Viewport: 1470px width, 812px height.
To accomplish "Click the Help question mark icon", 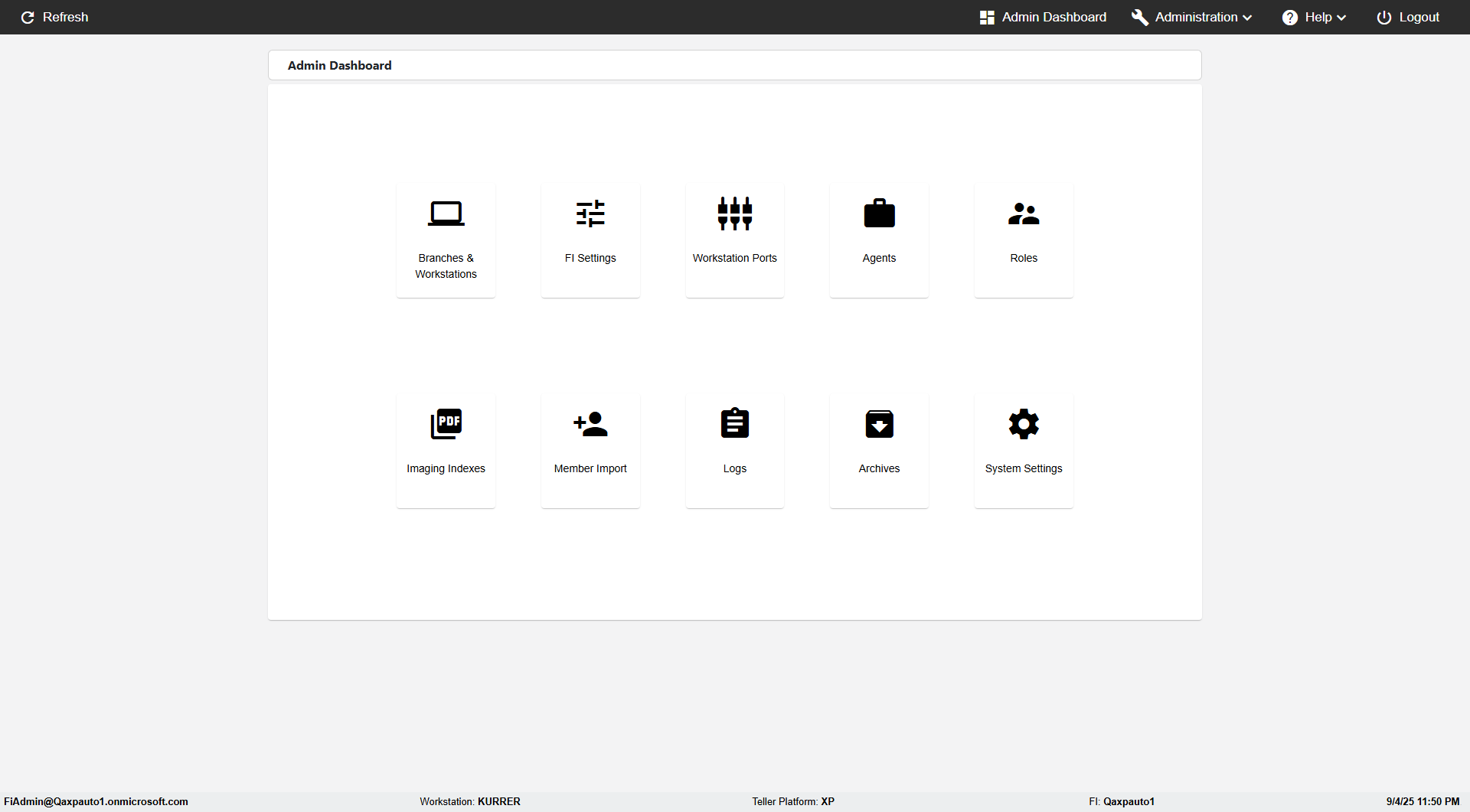I will [1290, 18].
